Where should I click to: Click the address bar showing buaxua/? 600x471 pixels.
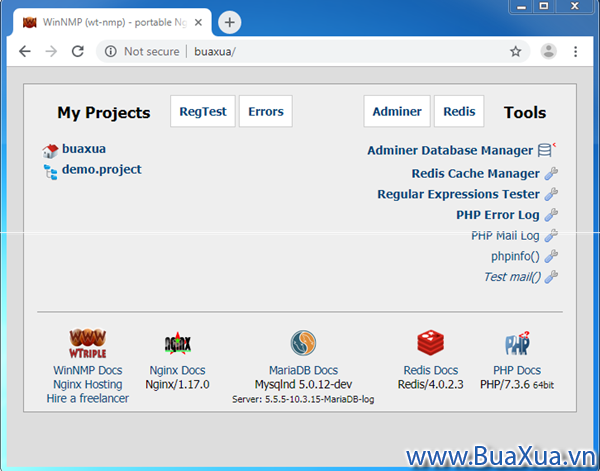click(313, 51)
